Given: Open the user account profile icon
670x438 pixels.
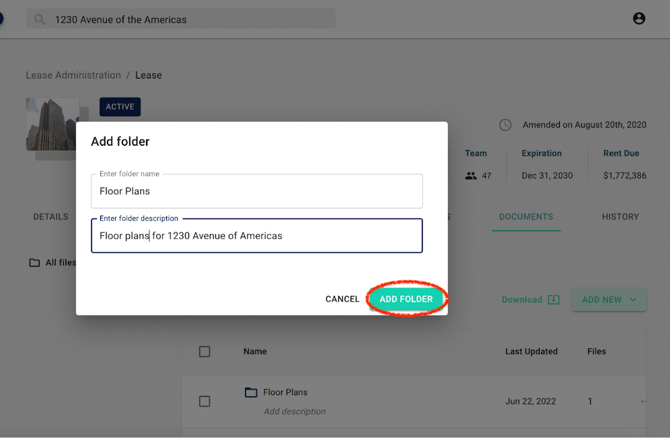Looking at the screenshot, I should click(639, 19).
